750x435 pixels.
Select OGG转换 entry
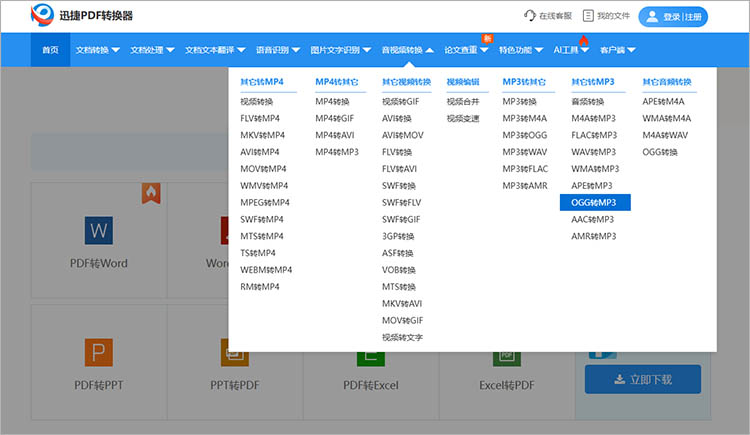[x=660, y=152]
